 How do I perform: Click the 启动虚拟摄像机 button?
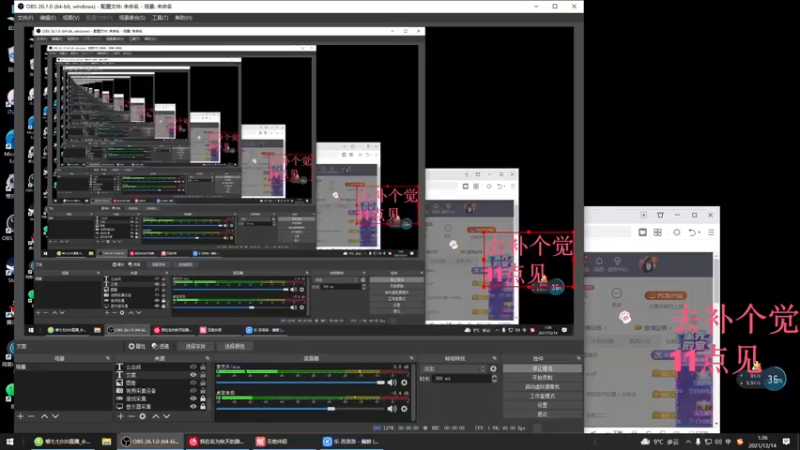point(542,387)
